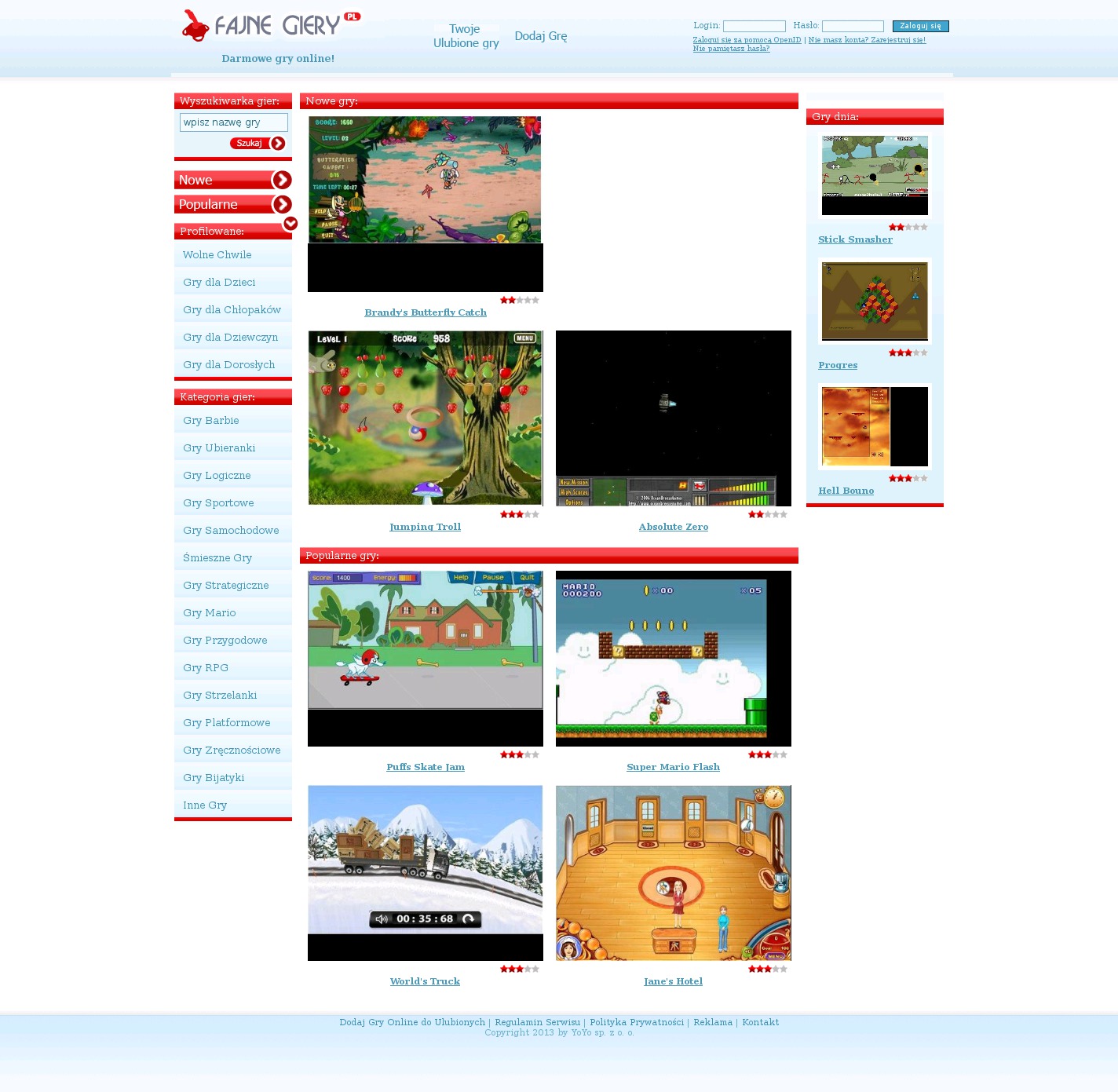
Task: Open the Gry dla Dzieci profile
Action: pyautogui.click(x=219, y=283)
